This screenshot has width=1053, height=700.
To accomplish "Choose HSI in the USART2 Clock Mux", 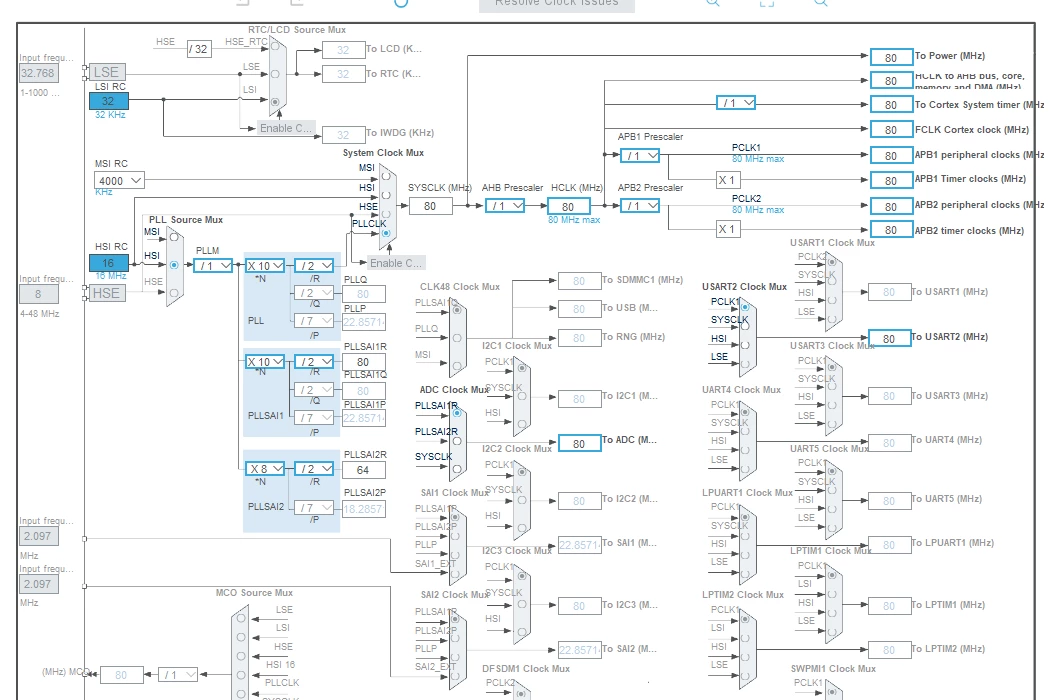I will (x=745, y=345).
